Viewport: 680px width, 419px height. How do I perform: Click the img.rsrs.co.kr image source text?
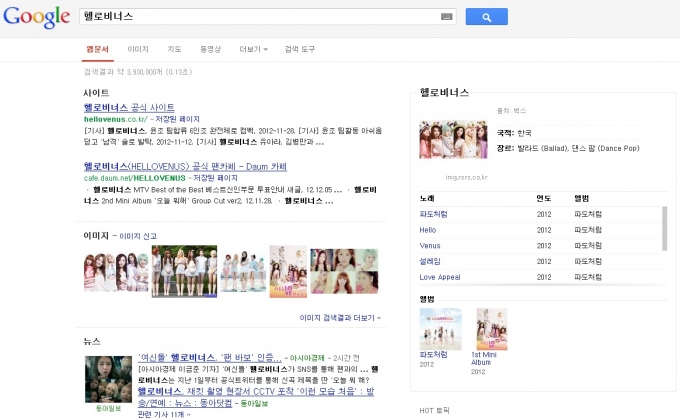tap(466, 177)
